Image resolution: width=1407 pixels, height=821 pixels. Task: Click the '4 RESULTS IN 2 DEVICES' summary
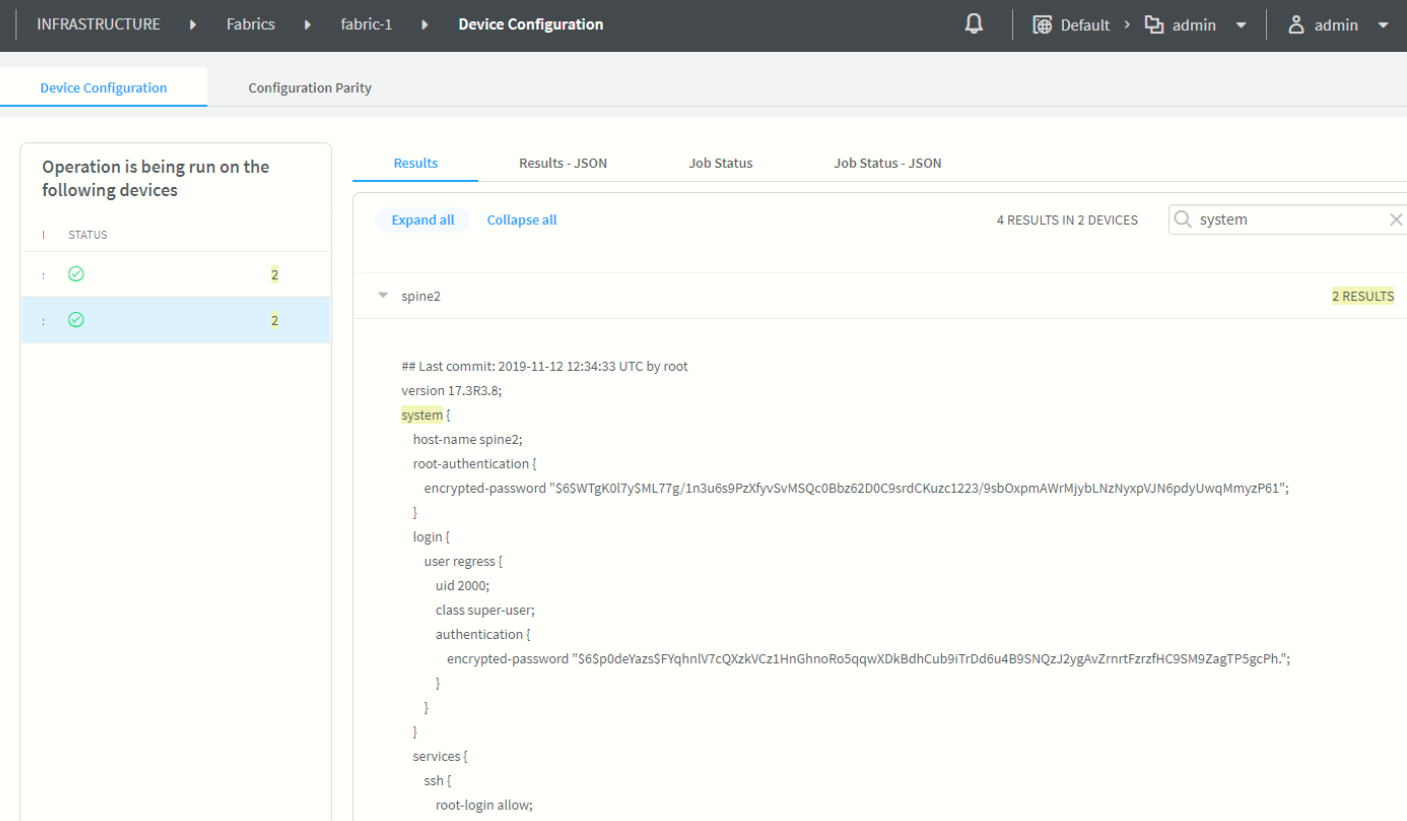pos(1067,220)
